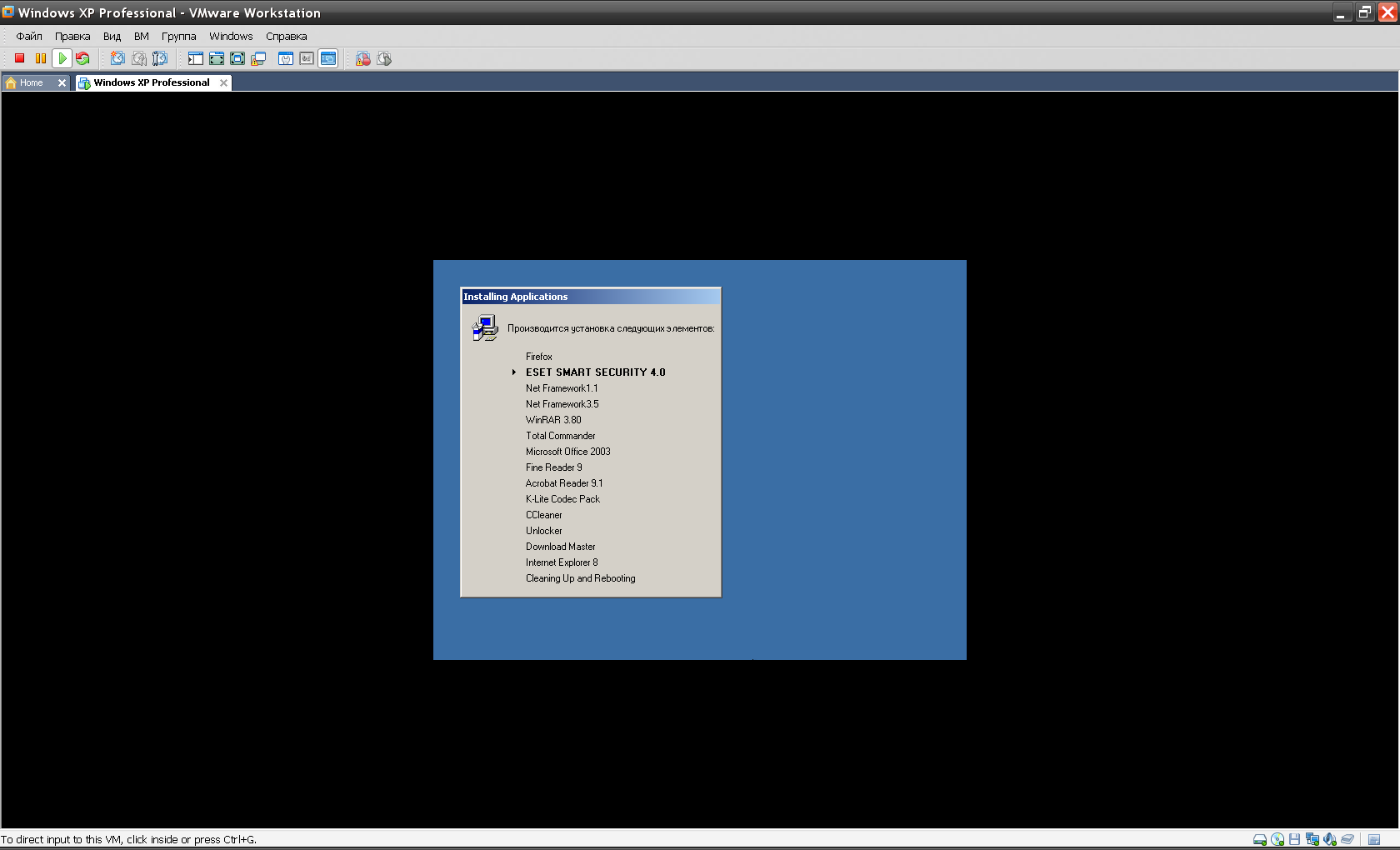Open the Windows menu
The image size is (1400, 850).
click(231, 36)
